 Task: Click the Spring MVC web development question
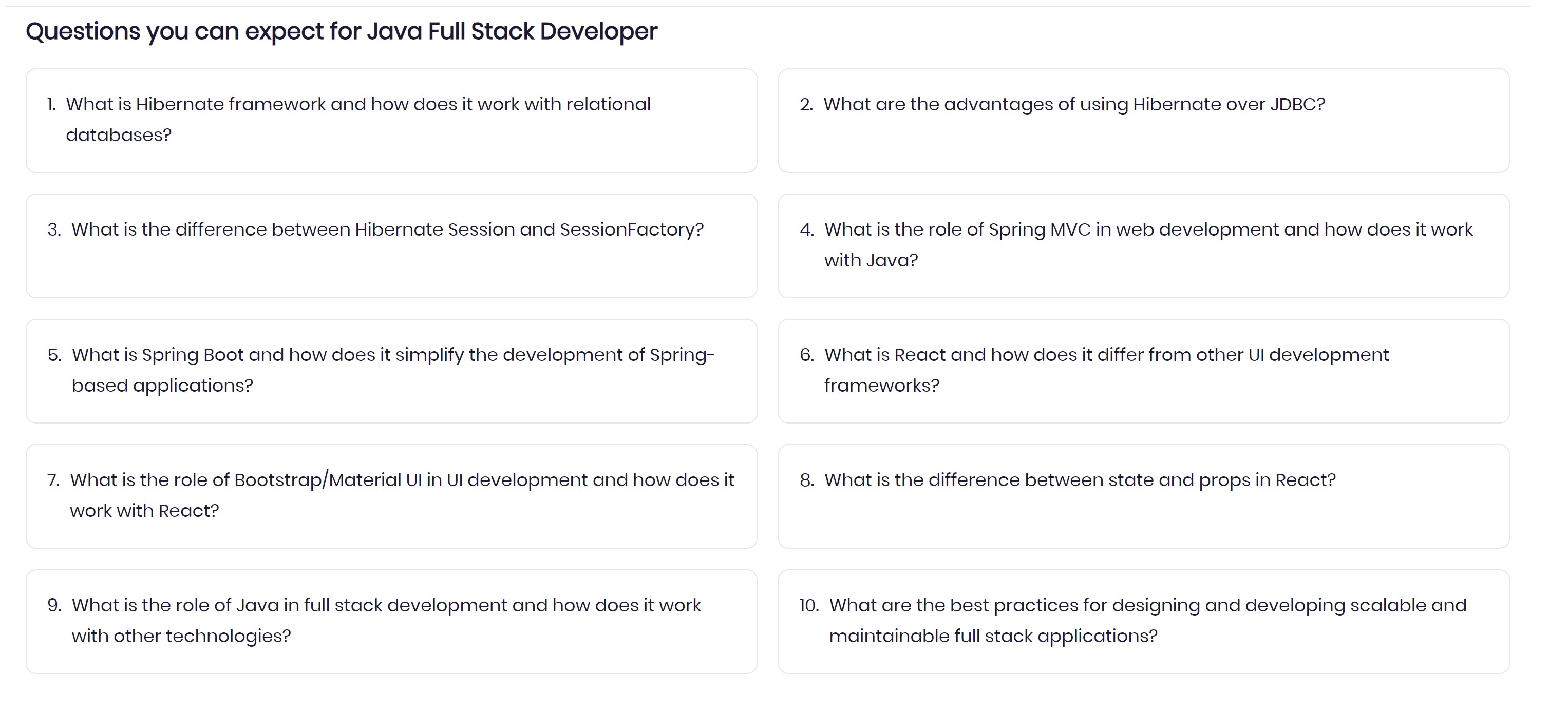click(1144, 246)
